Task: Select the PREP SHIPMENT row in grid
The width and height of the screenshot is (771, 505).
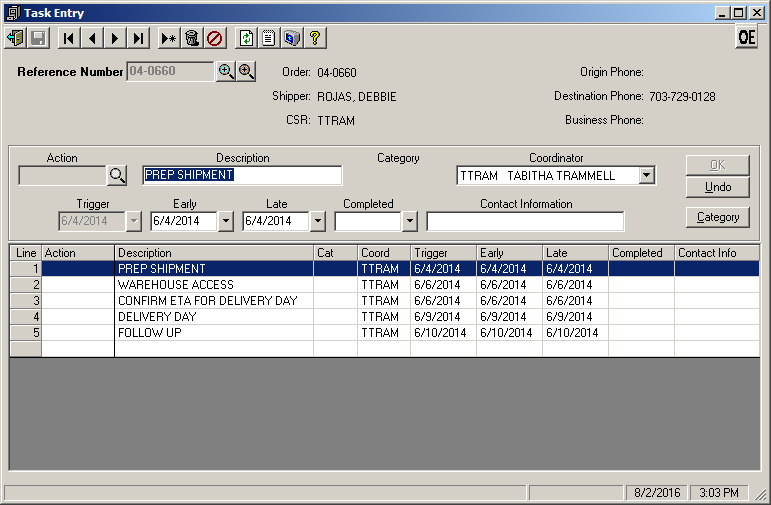Action: click(x=385, y=268)
